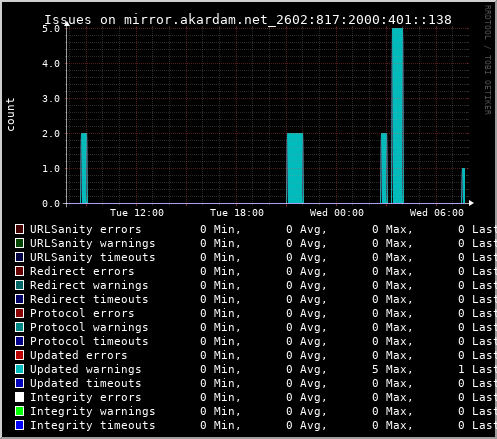The width and height of the screenshot is (497, 439).
Task: Click the vertical count axis label
Action: [11, 114]
